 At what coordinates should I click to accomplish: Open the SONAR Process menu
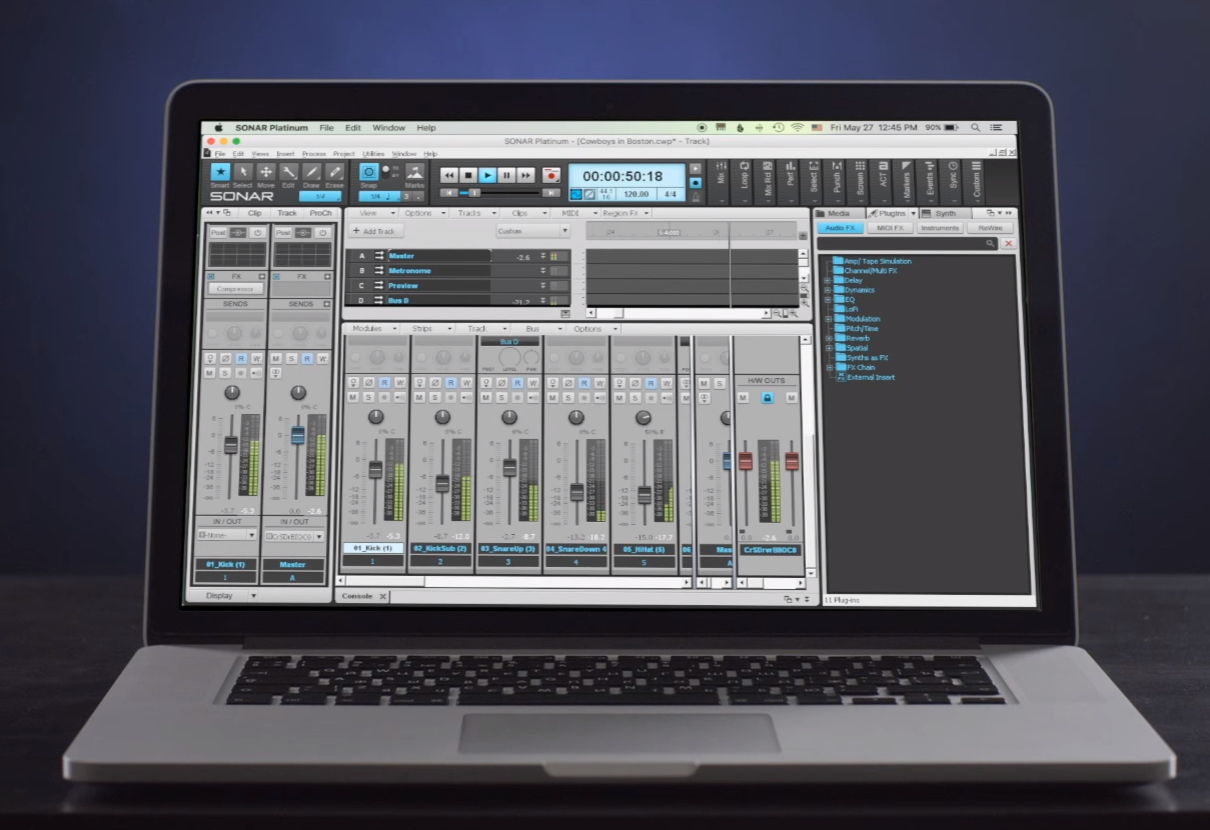[x=314, y=154]
